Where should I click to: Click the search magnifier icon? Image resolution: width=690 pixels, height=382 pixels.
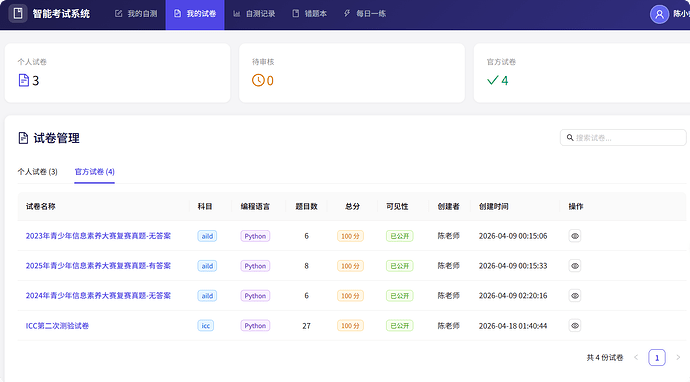pos(570,138)
